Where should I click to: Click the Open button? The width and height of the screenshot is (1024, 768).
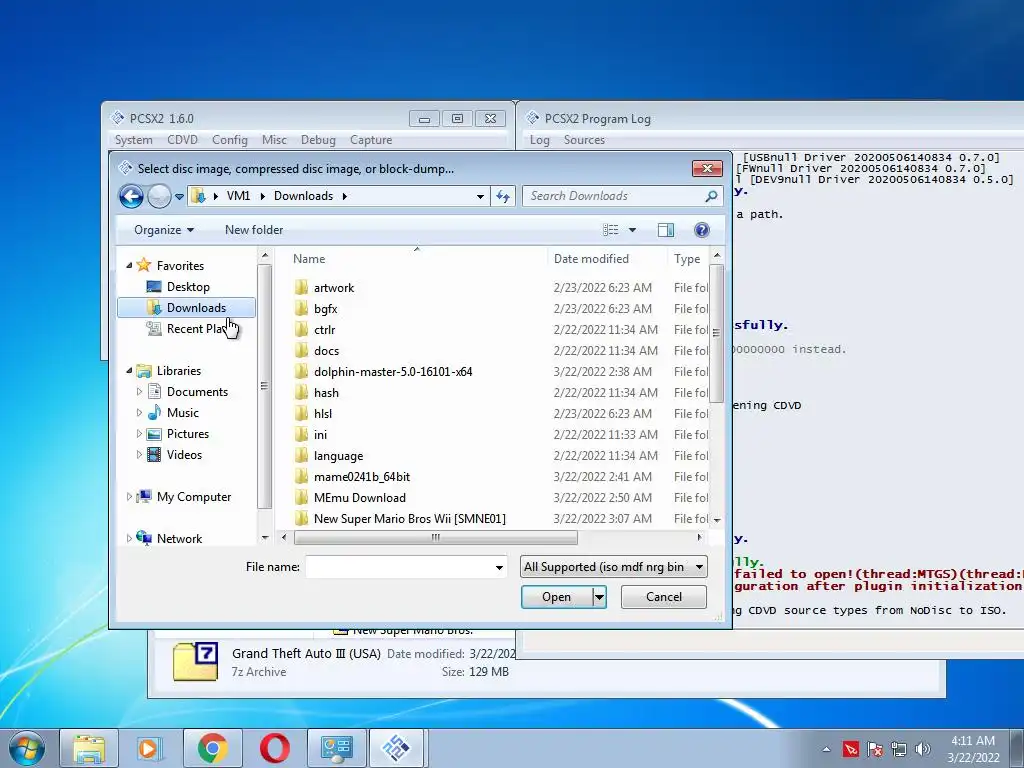556,597
